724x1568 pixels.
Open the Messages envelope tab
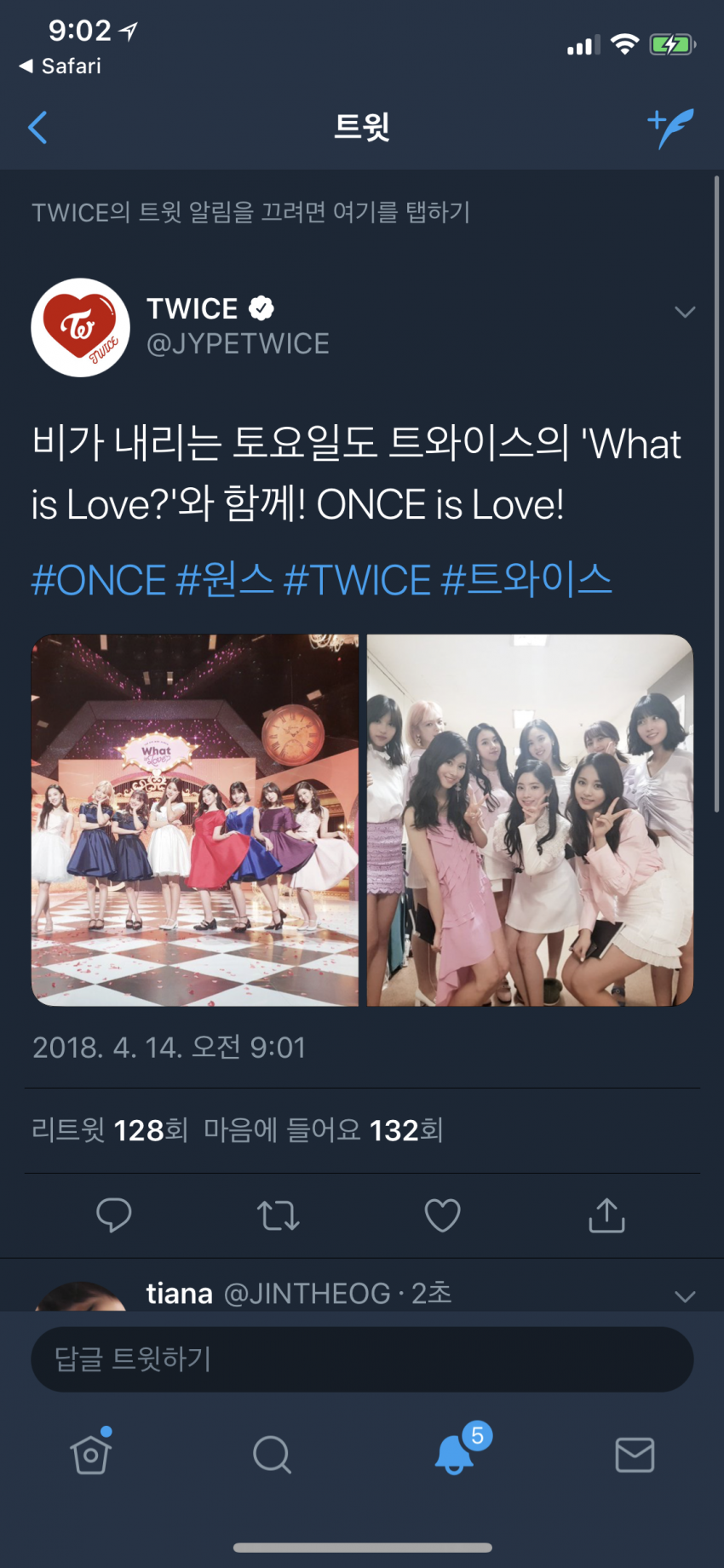pyautogui.click(x=635, y=1455)
